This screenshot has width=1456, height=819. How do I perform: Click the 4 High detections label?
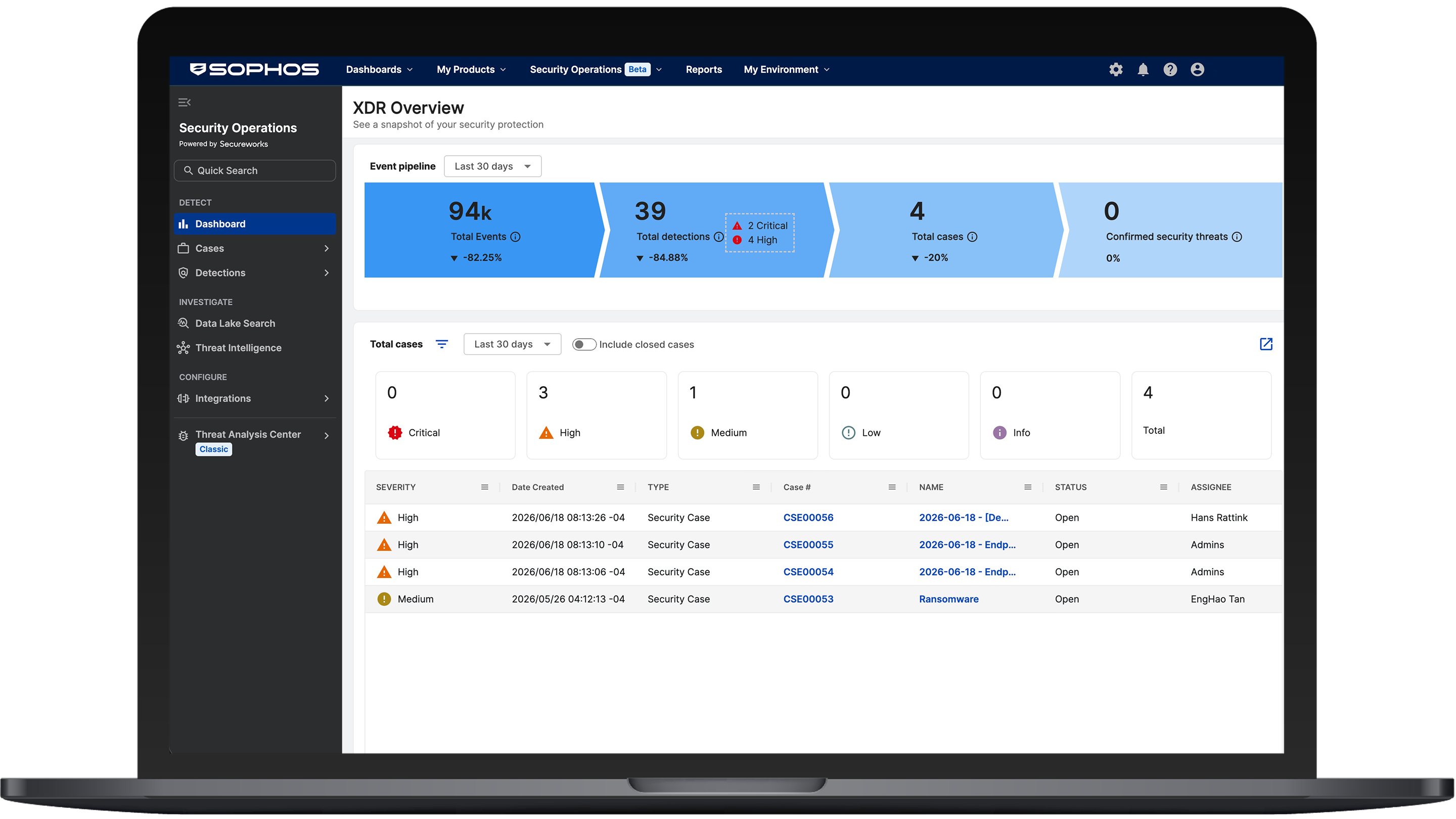762,240
